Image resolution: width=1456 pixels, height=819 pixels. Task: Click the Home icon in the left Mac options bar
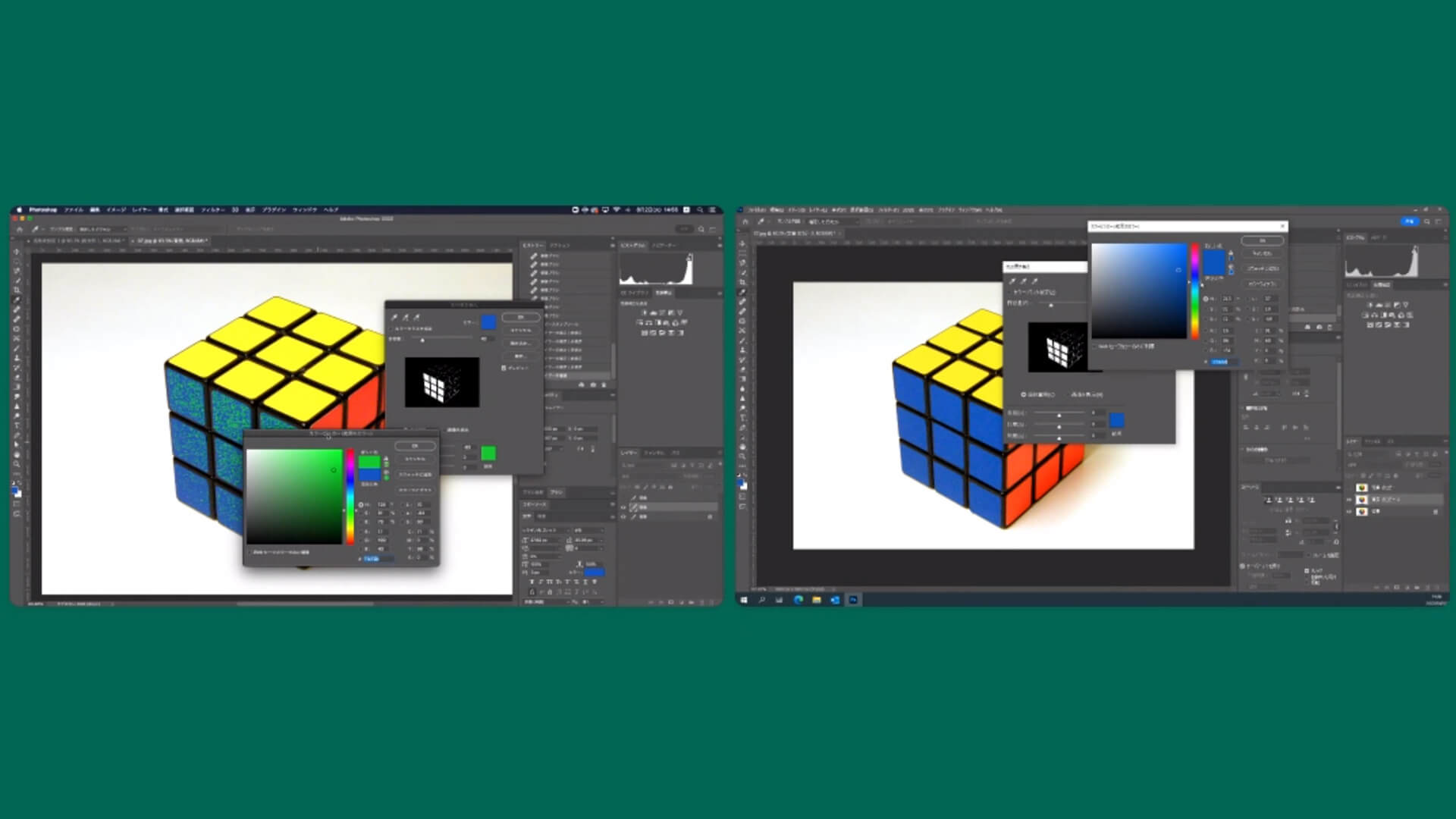(x=20, y=229)
